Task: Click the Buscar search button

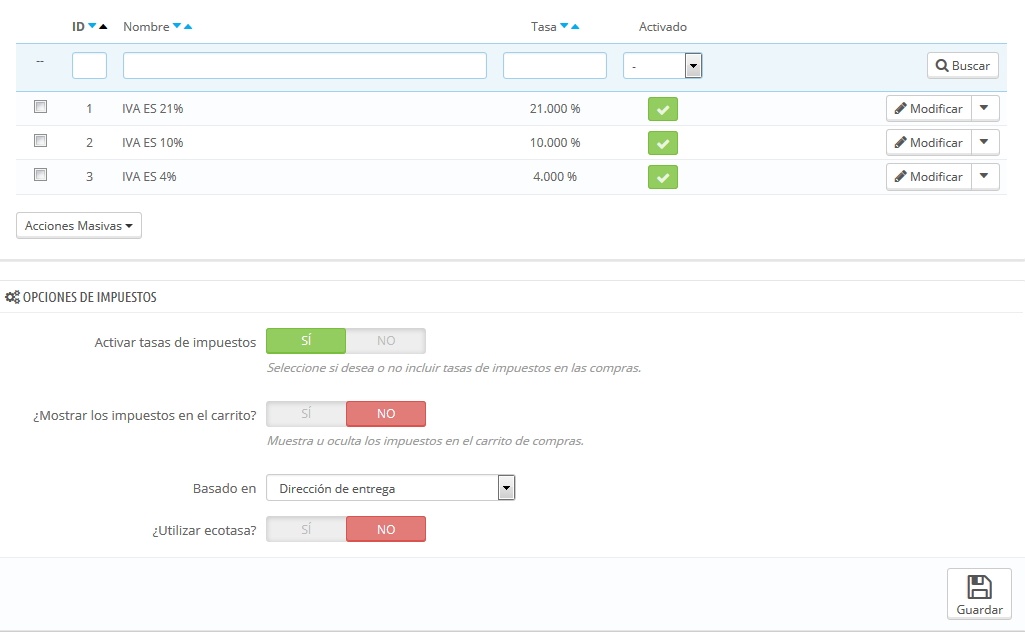Action: coord(962,65)
